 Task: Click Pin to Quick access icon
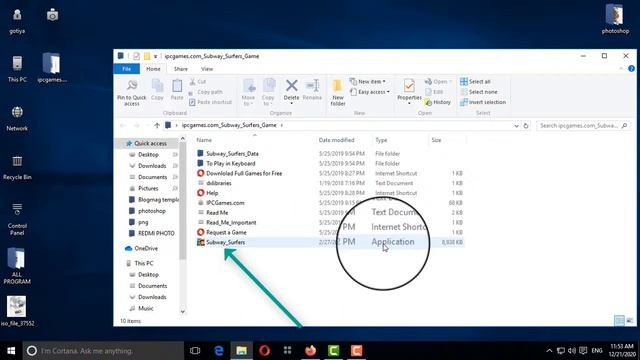click(131, 93)
